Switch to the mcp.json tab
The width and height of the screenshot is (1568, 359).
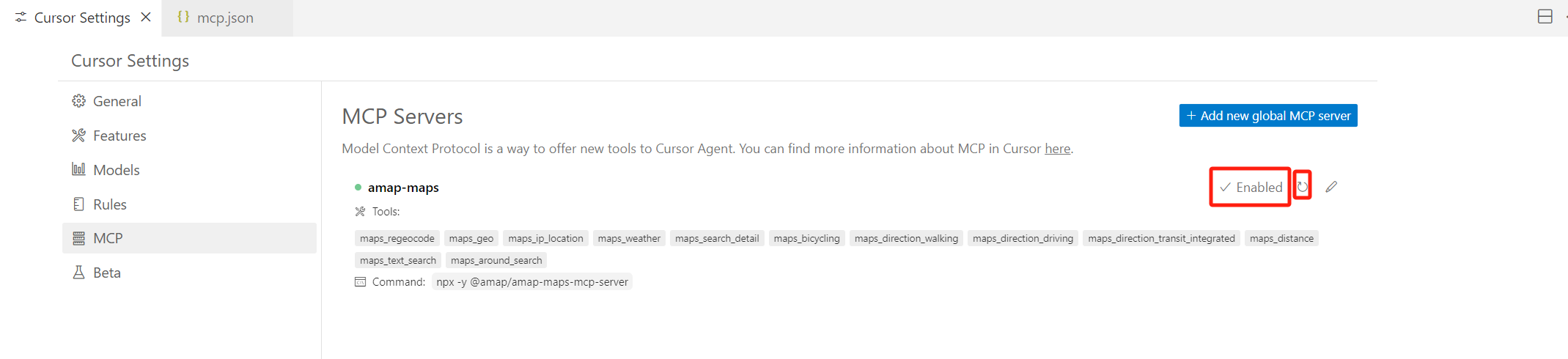point(224,18)
